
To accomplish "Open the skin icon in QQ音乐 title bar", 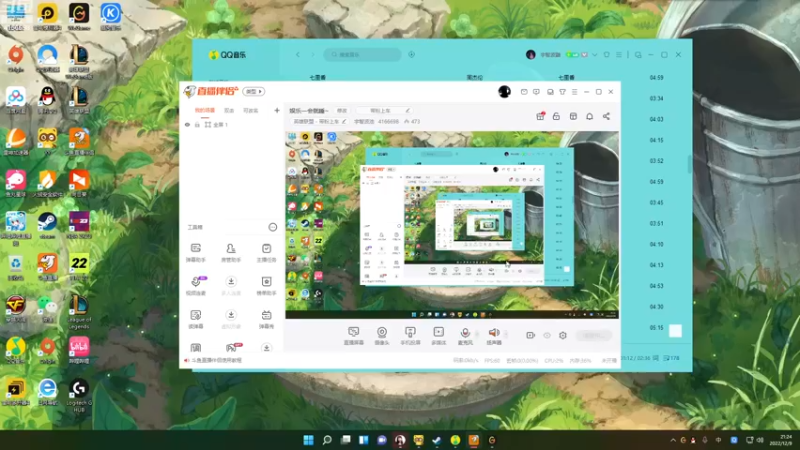I will [606, 55].
